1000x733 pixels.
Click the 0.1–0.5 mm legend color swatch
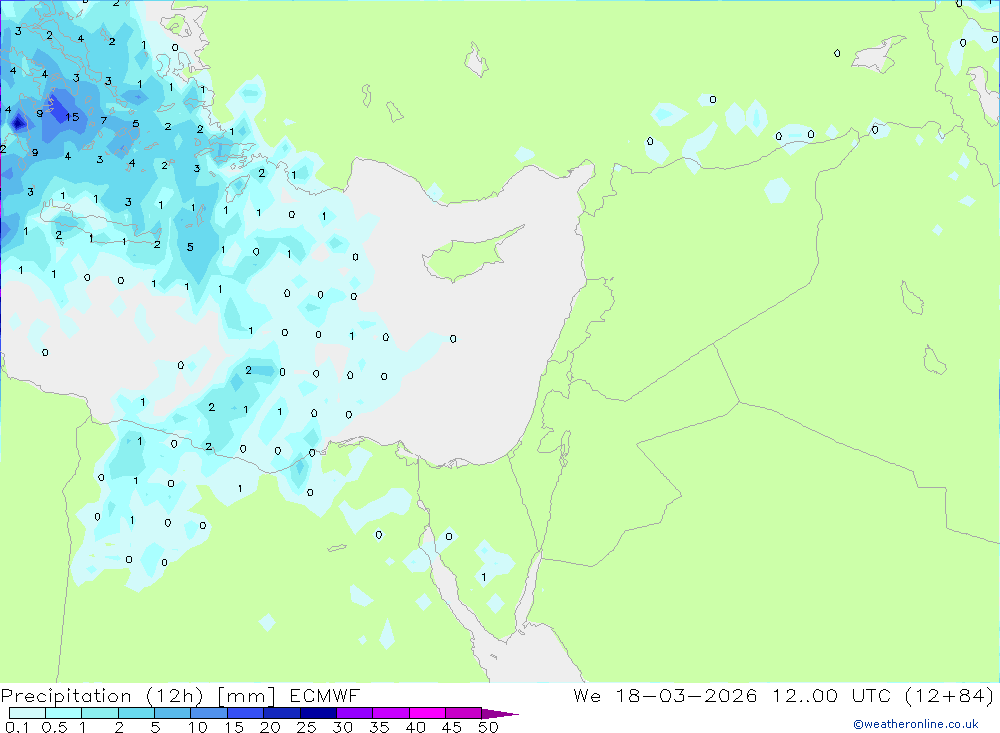pos(27,713)
